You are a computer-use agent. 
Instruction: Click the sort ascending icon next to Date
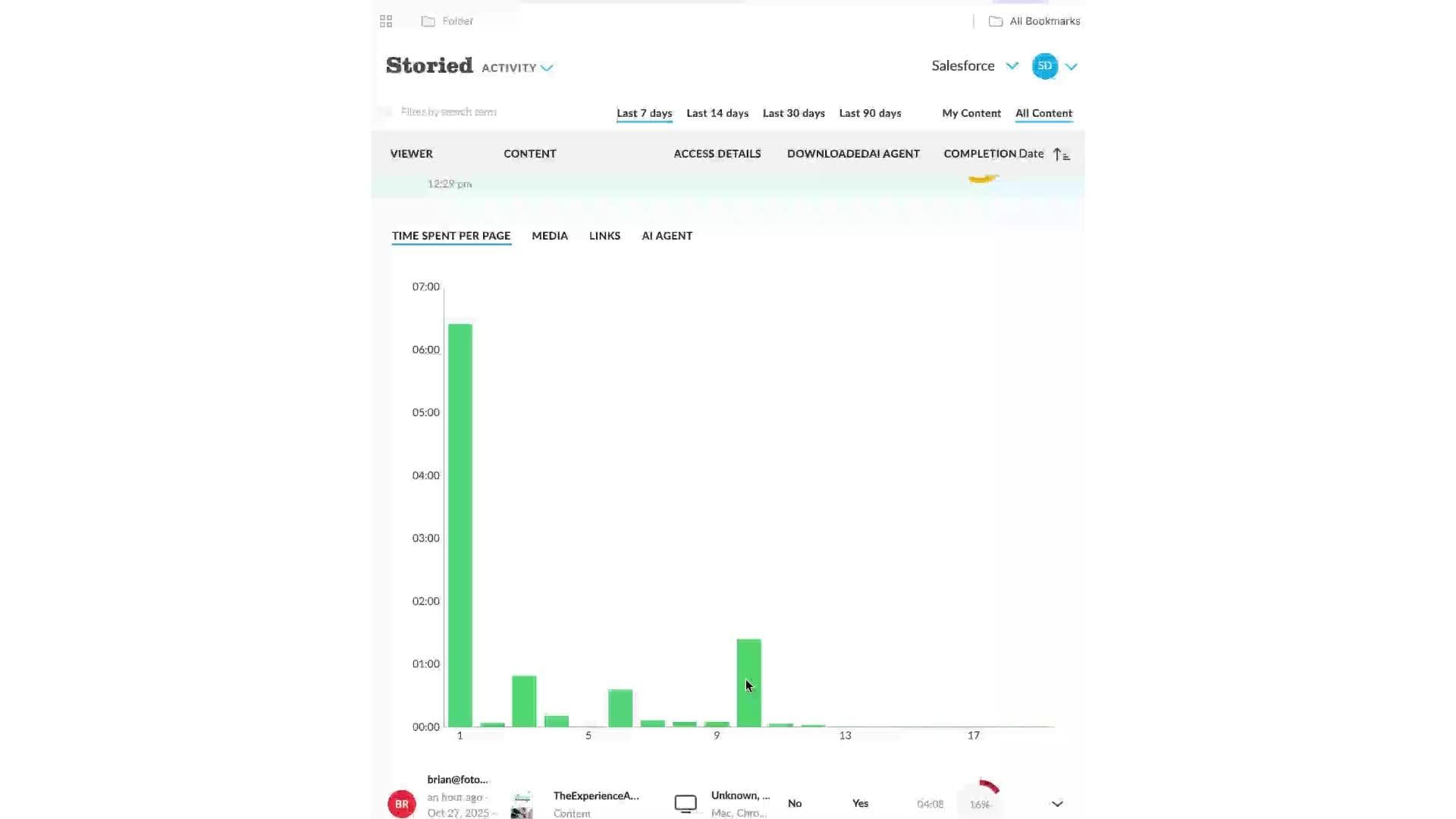(x=1061, y=155)
